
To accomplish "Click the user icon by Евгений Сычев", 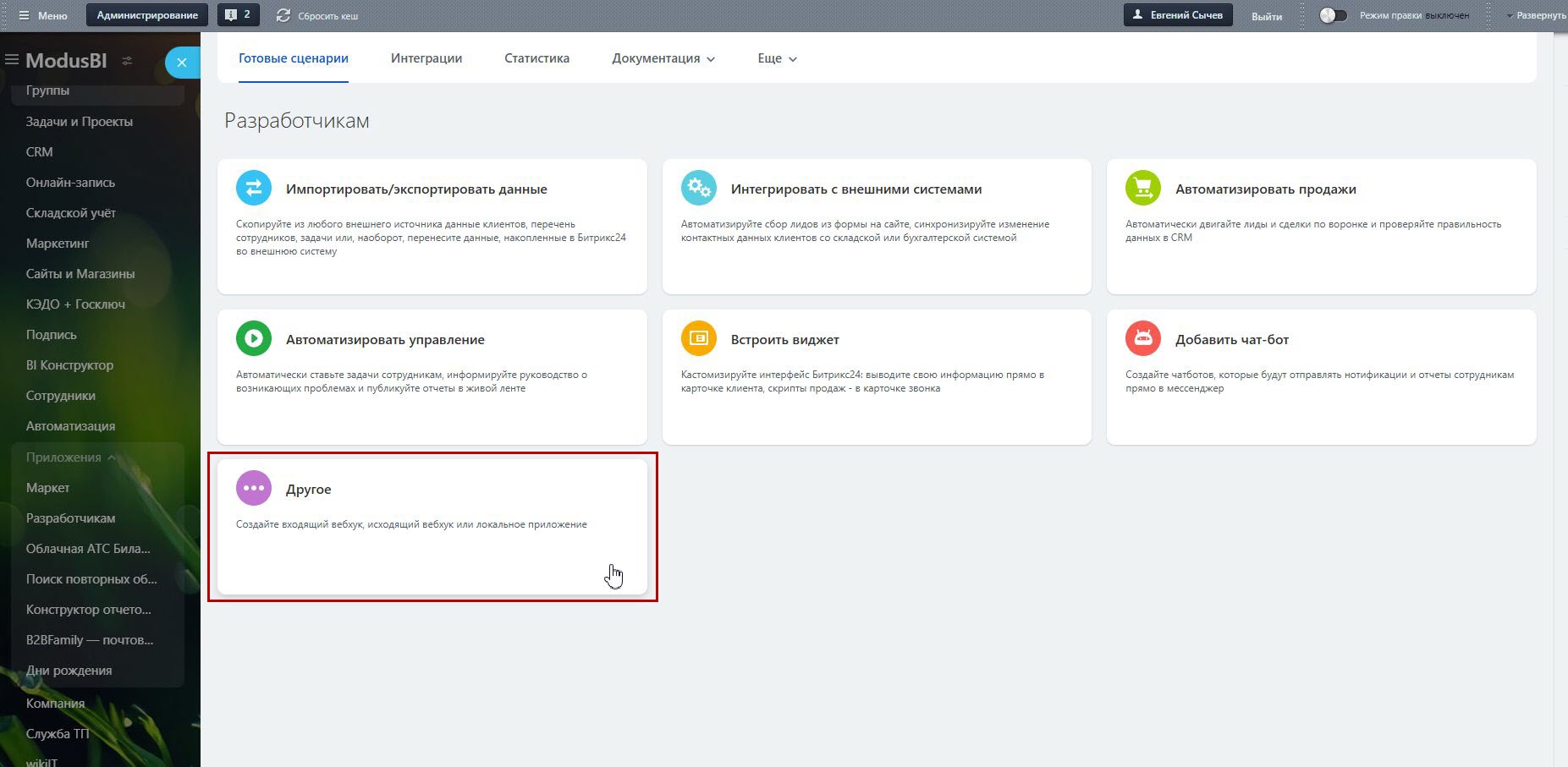I will [x=1138, y=15].
